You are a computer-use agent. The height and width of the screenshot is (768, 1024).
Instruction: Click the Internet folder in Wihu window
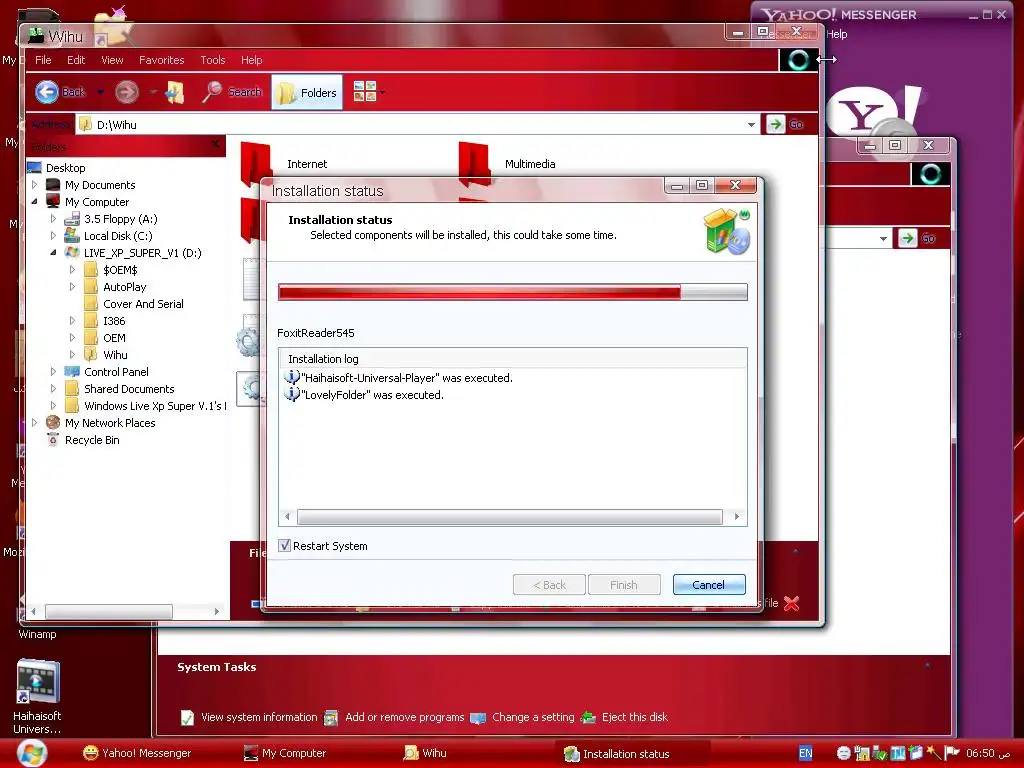click(285, 164)
